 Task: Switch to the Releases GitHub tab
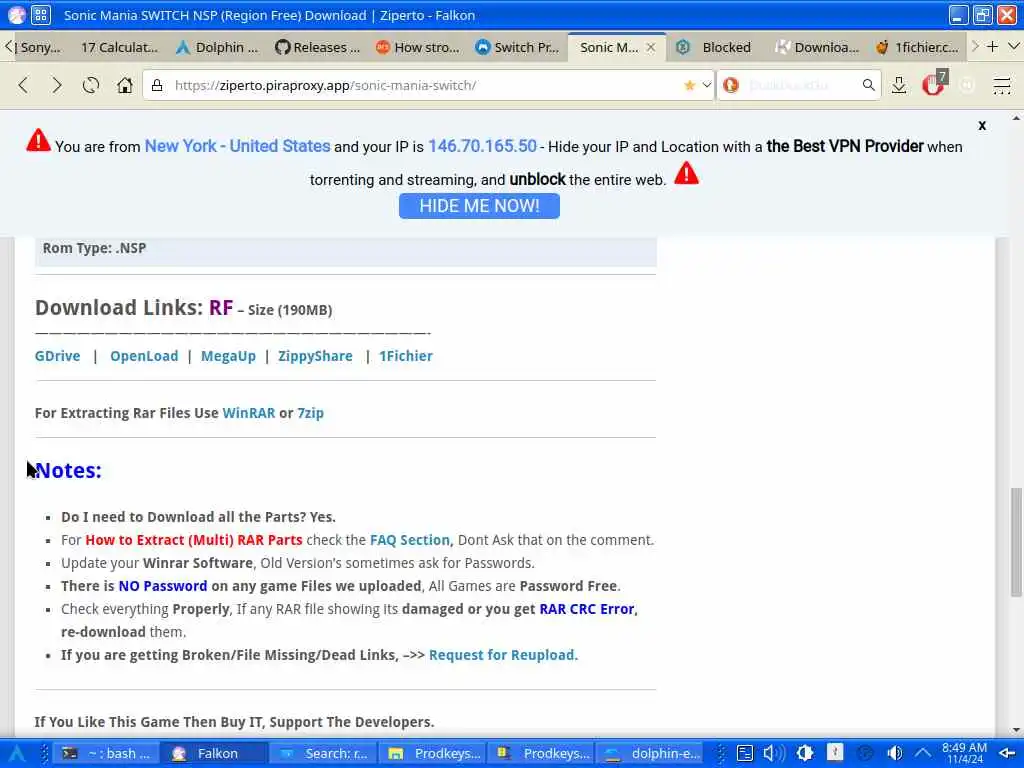tap(317, 47)
